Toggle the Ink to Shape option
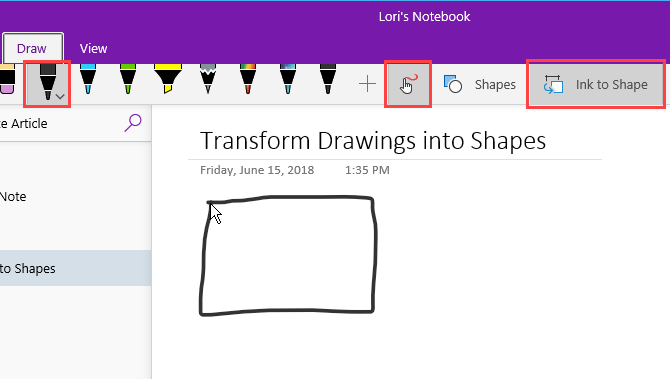 596,84
